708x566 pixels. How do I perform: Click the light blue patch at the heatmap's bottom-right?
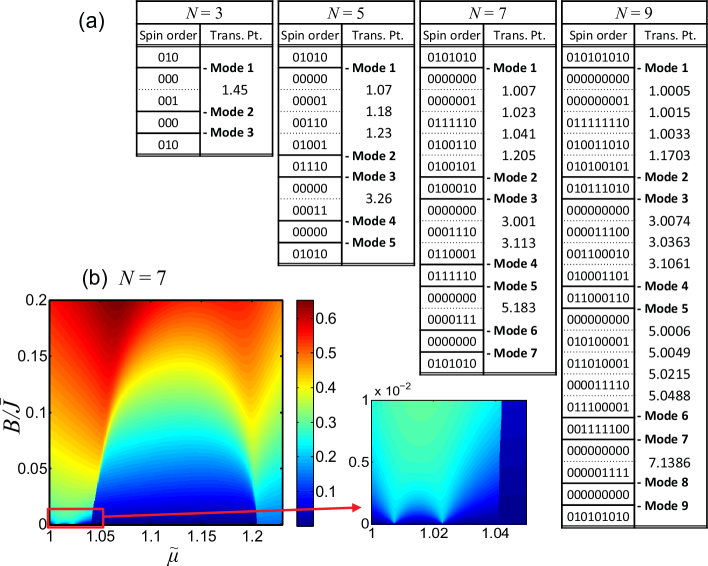click(270, 515)
